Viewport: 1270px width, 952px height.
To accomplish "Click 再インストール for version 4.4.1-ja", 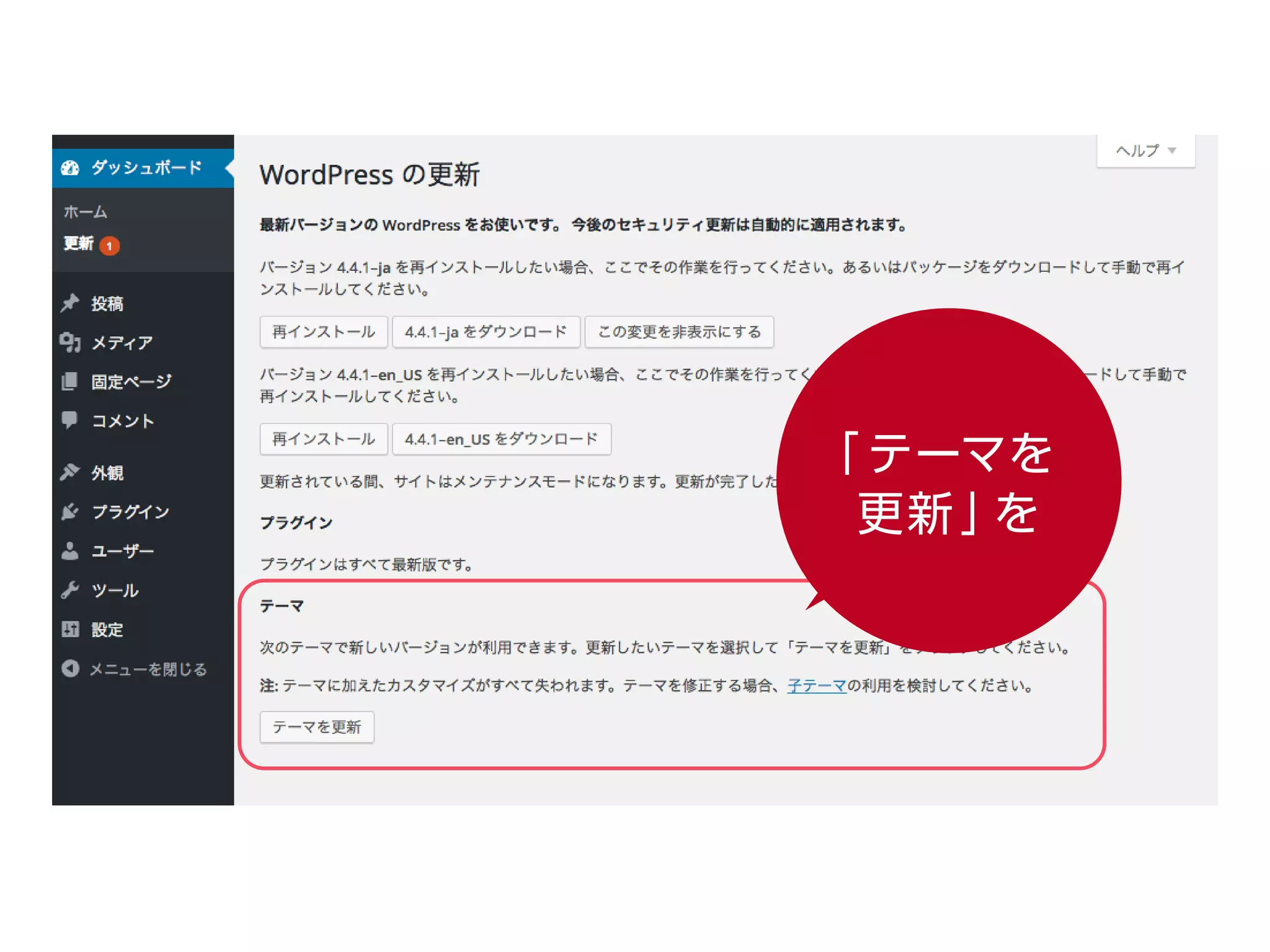I will (324, 332).
